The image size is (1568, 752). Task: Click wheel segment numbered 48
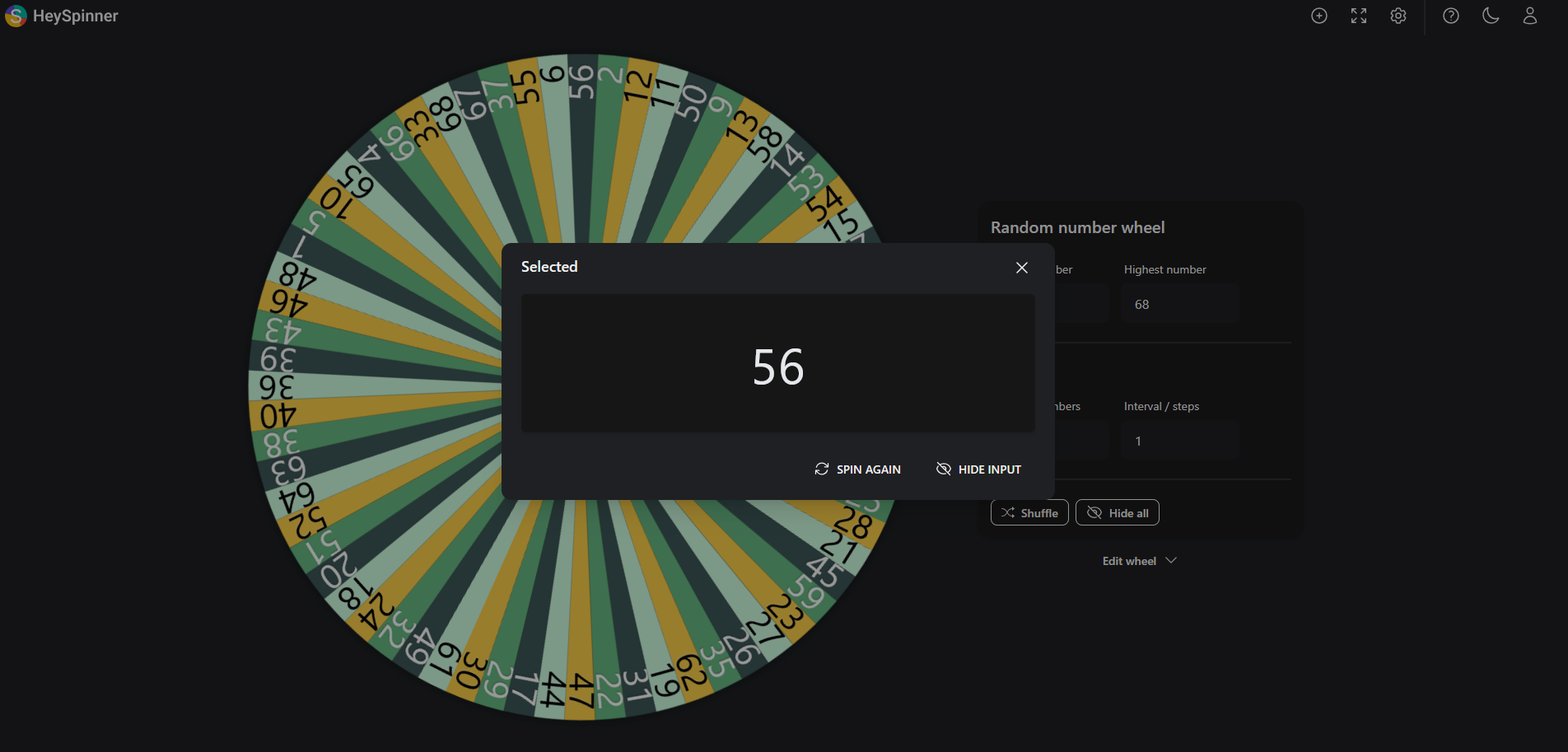298,276
